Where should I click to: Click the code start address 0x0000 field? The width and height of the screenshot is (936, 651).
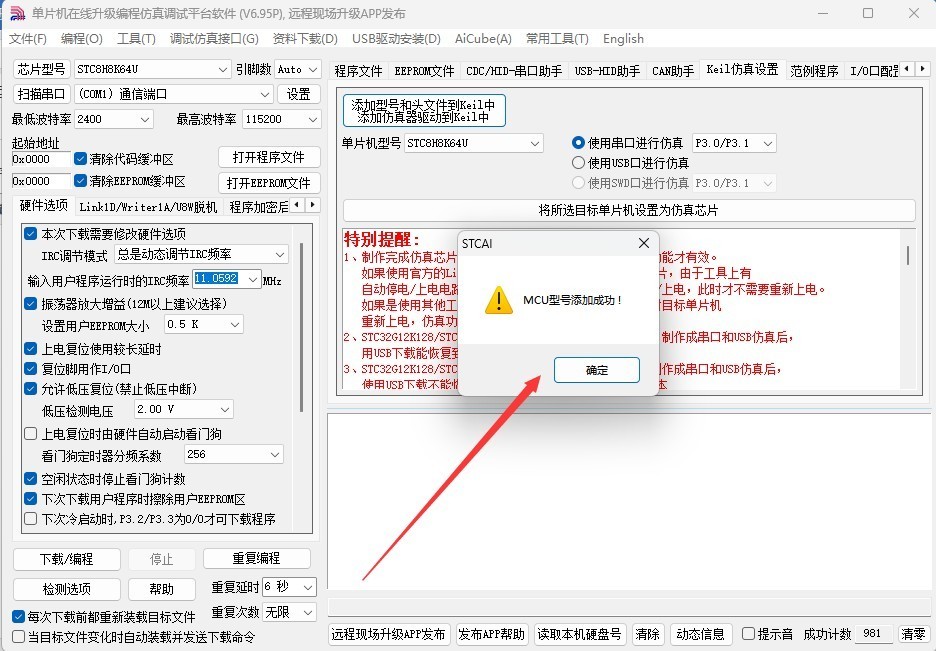(x=41, y=159)
